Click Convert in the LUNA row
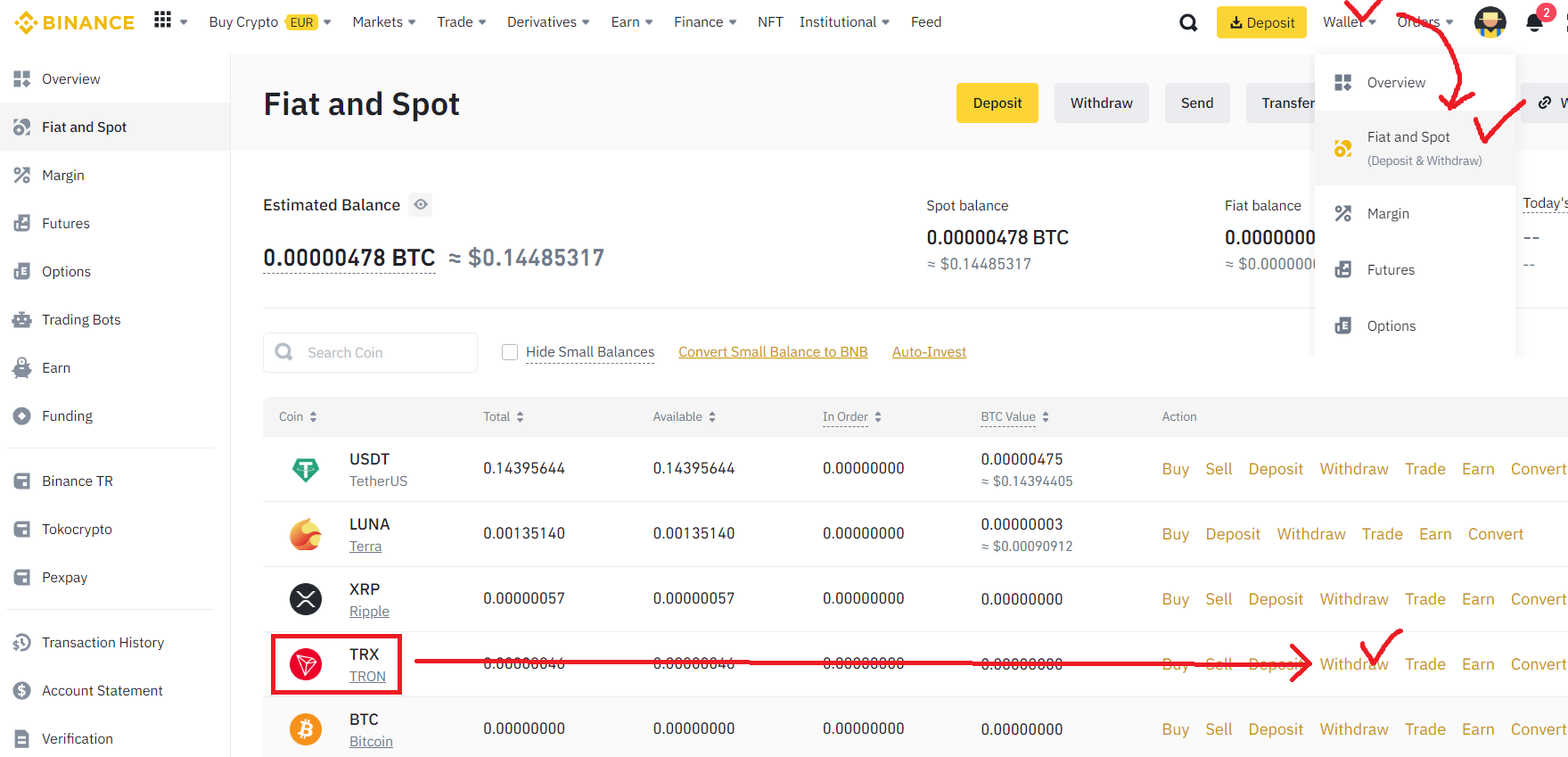 coord(1496,534)
